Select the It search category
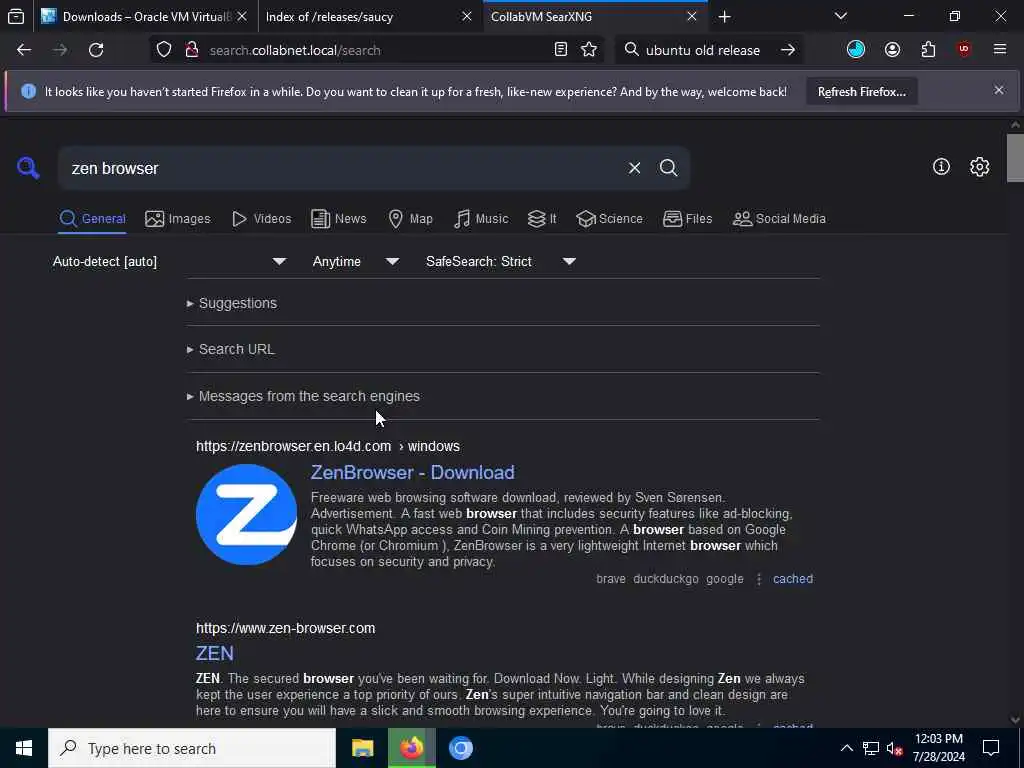Image resolution: width=1024 pixels, height=768 pixels. pyautogui.click(x=542, y=219)
